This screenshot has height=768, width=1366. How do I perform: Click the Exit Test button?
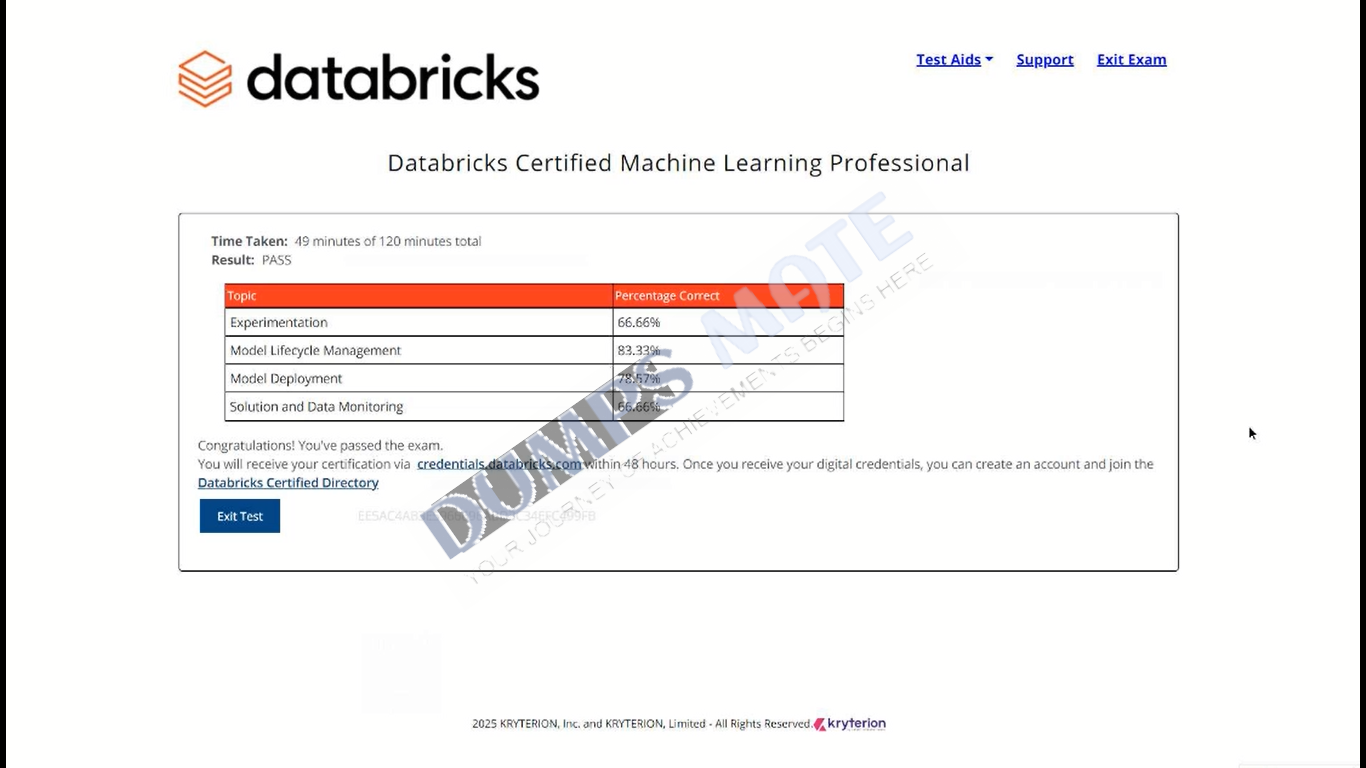240,516
